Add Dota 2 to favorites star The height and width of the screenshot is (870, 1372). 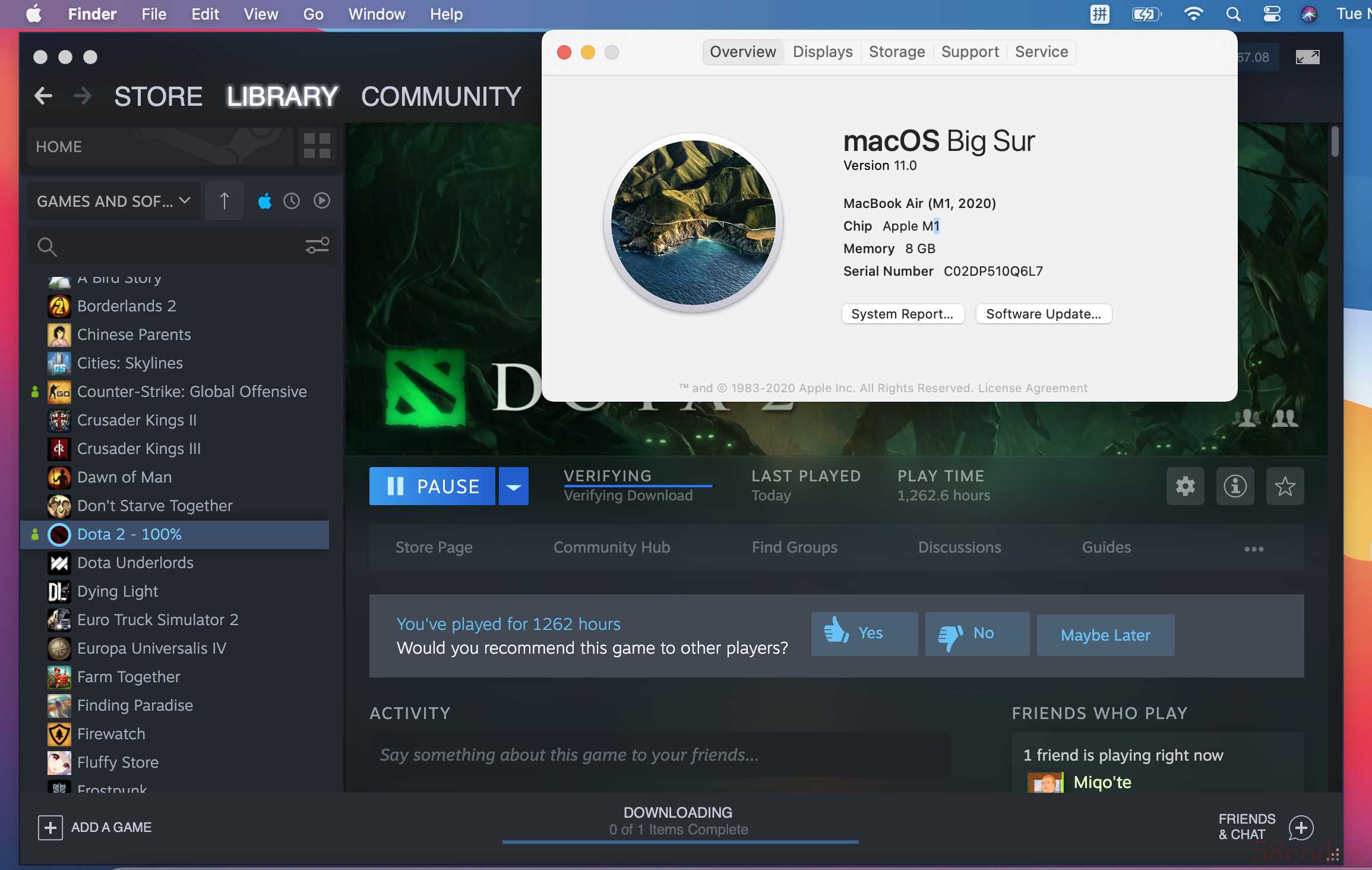click(1285, 486)
